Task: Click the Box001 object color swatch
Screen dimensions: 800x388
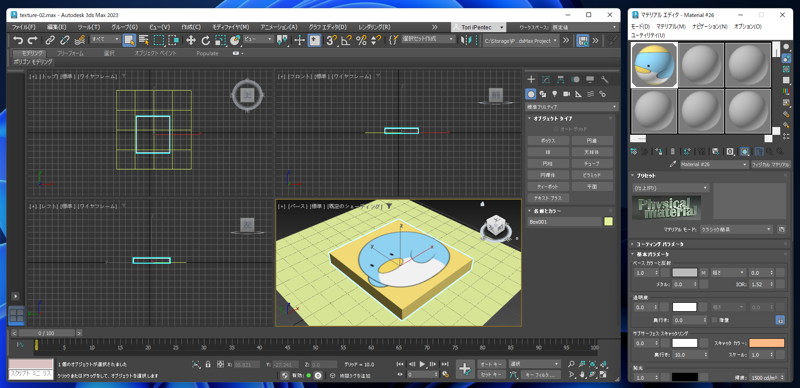Action: pyautogui.click(x=608, y=222)
